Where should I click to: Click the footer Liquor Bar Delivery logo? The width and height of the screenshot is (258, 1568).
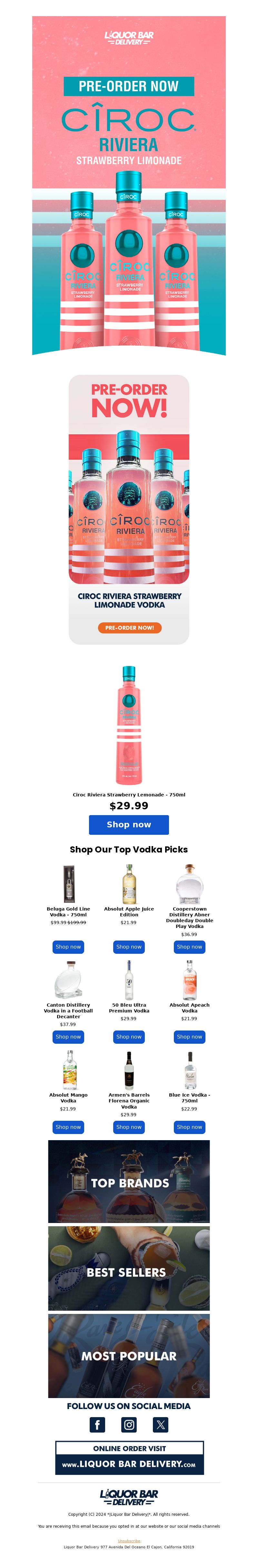tap(129, 1497)
